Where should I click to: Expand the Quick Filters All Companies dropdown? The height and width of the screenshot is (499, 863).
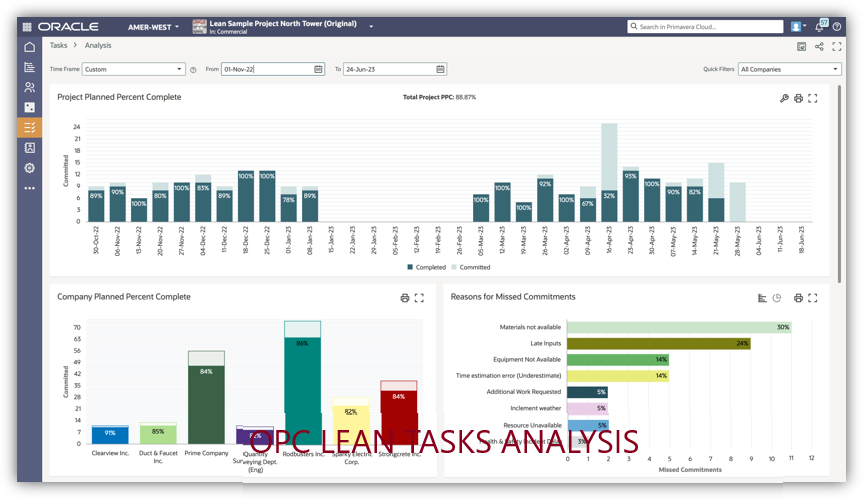click(789, 69)
